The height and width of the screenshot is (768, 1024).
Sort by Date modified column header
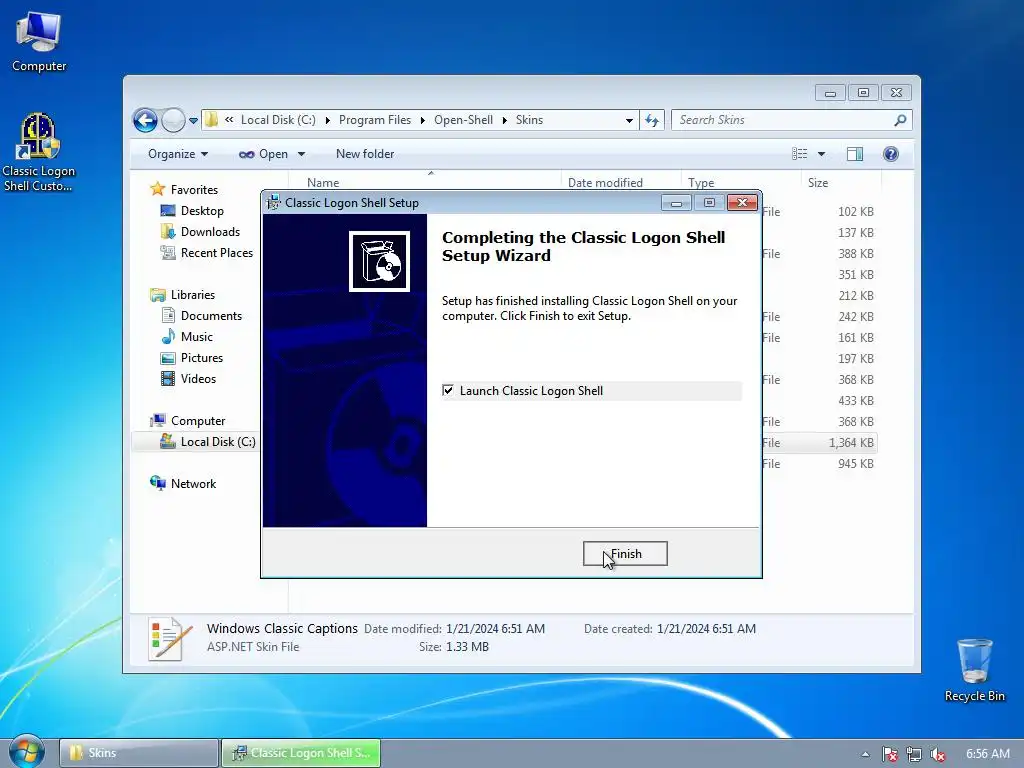[605, 183]
